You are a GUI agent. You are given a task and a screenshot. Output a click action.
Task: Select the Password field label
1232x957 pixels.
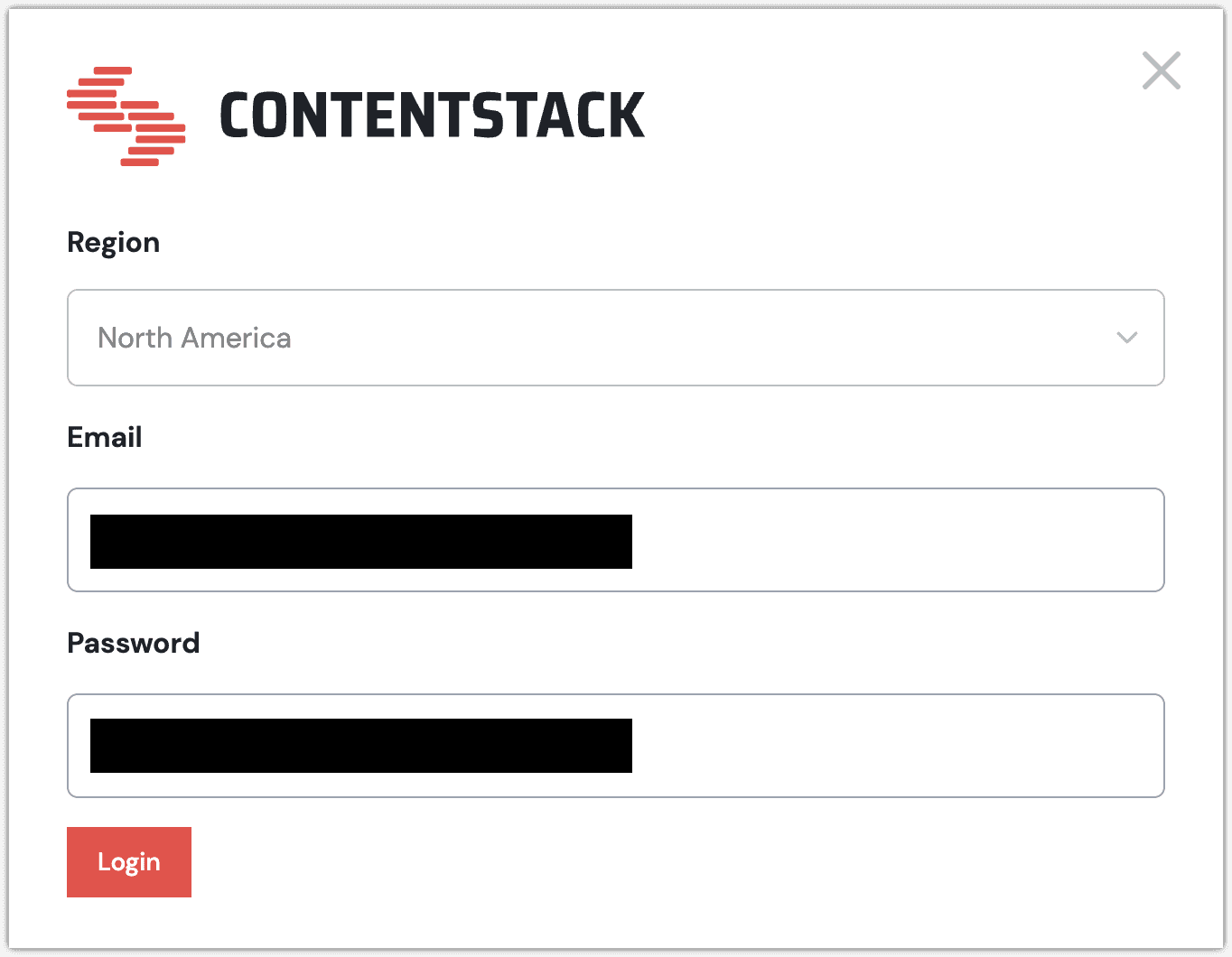pyautogui.click(x=133, y=643)
